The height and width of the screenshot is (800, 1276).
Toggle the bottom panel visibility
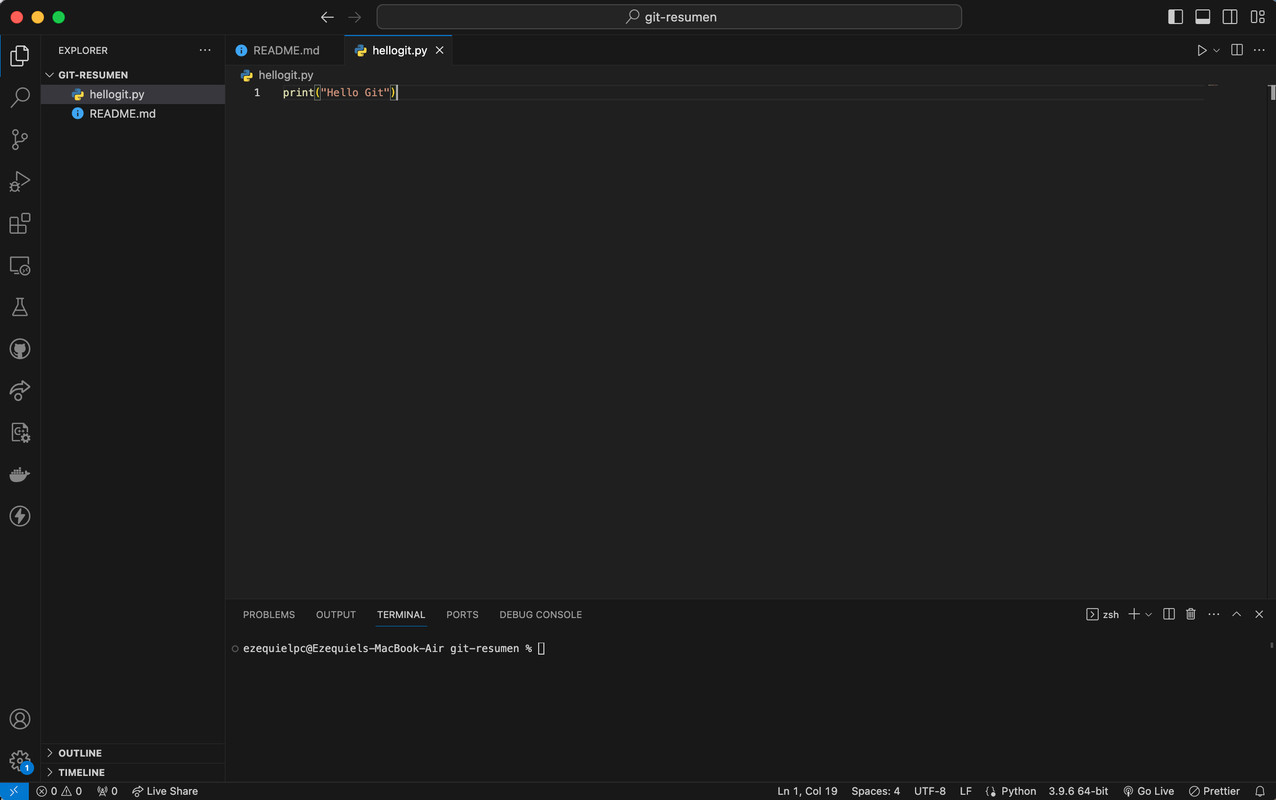(x=1203, y=17)
